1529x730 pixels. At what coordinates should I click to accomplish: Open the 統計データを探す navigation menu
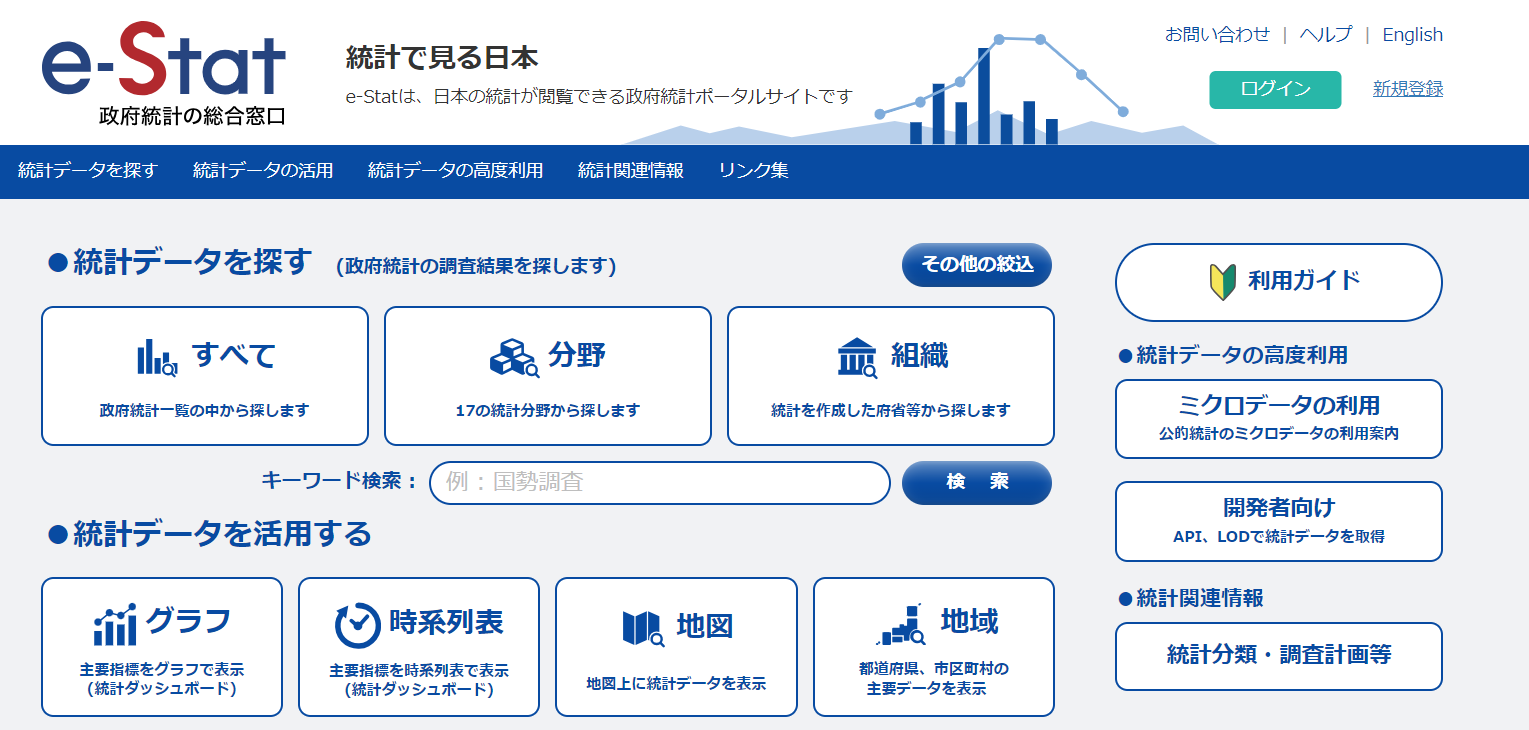tap(88, 171)
